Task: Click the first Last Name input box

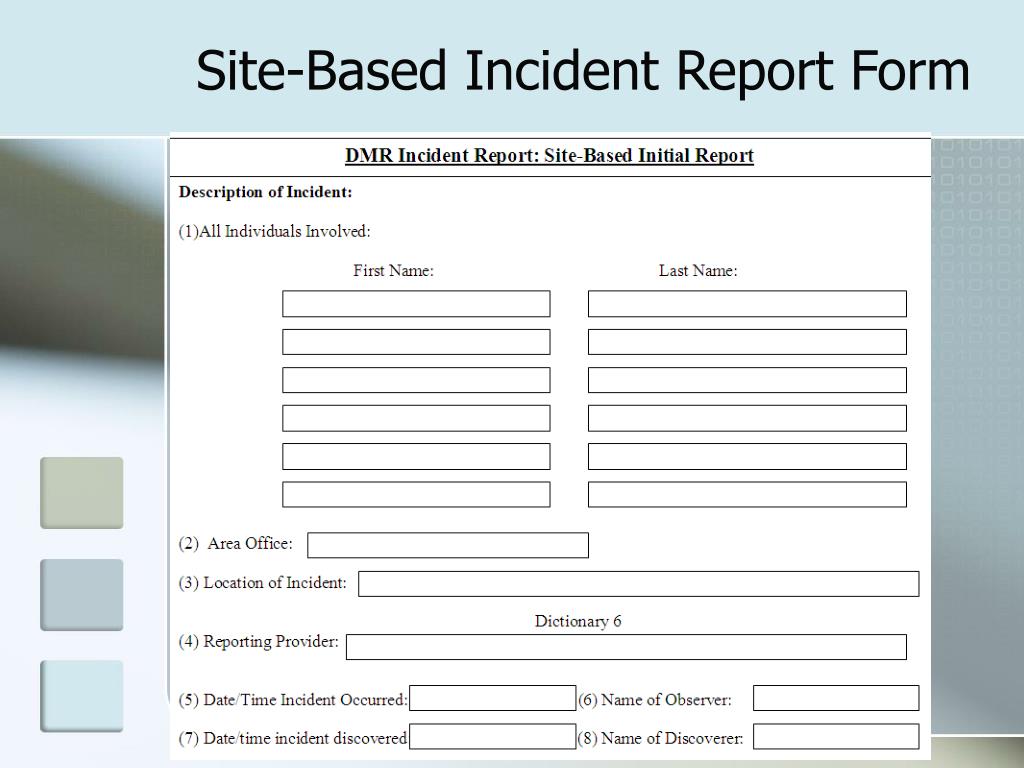Action: (747, 304)
